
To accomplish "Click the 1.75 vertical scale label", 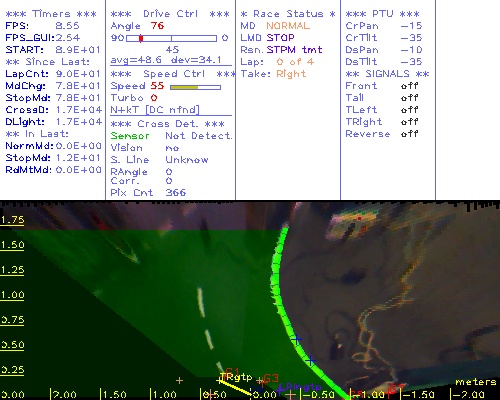I will tap(12, 220).
